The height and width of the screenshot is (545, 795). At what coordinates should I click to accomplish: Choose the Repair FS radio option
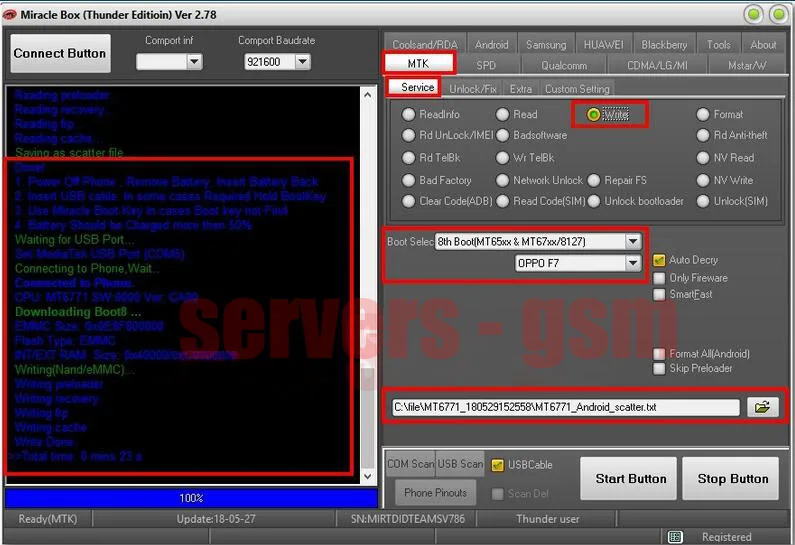tap(594, 180)
